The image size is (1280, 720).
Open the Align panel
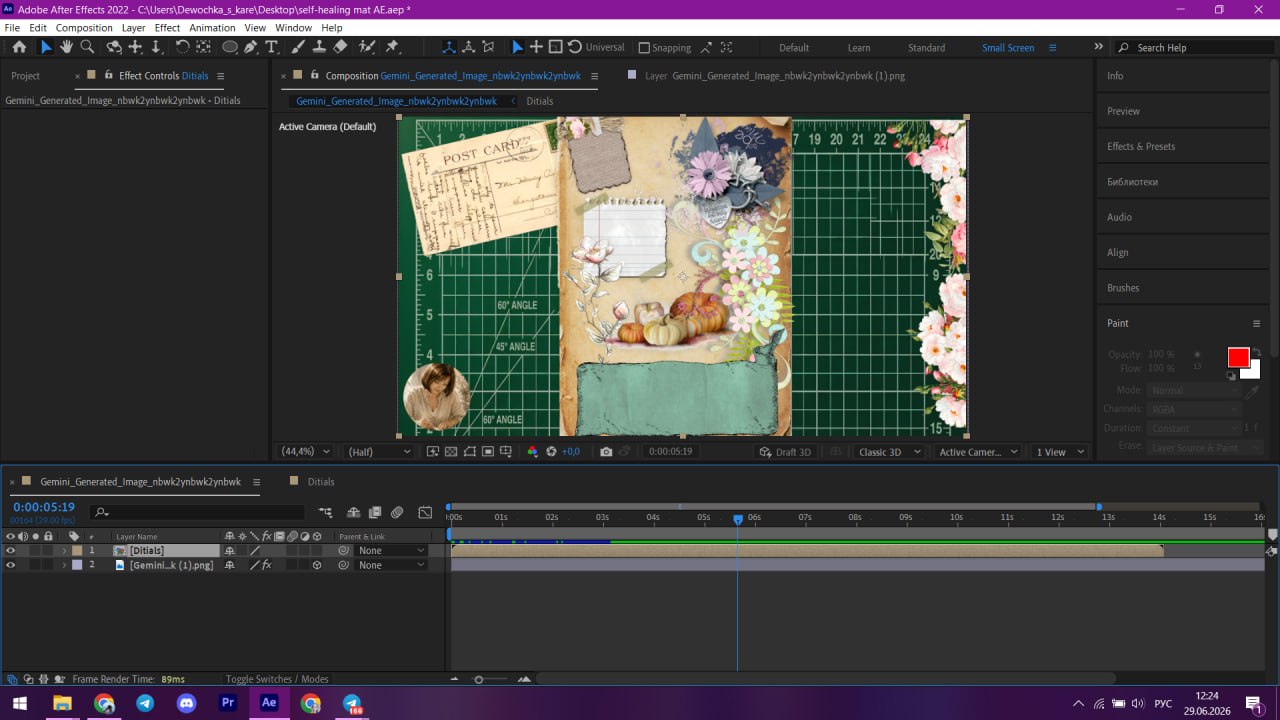1117,252
